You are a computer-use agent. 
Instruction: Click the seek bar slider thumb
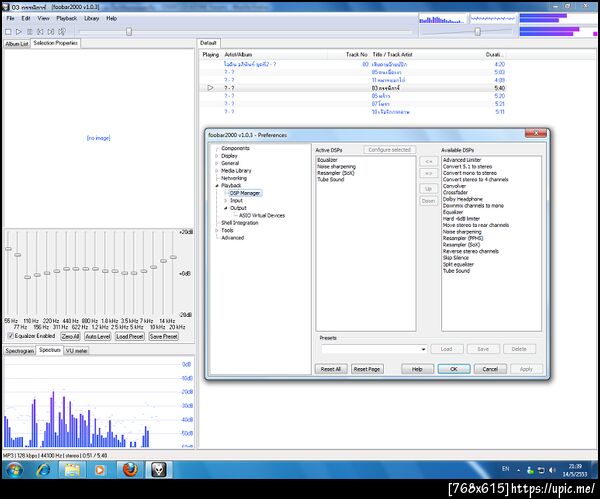coord(129,31)
